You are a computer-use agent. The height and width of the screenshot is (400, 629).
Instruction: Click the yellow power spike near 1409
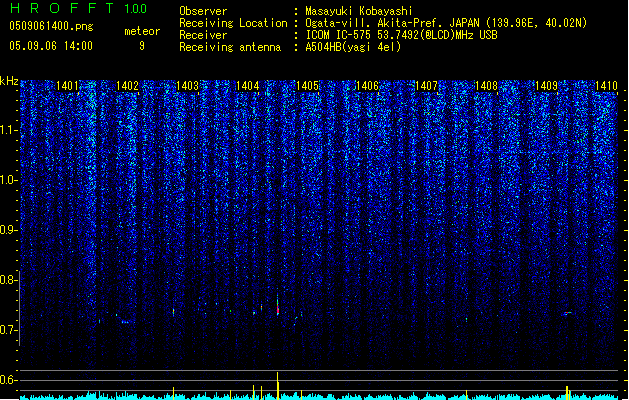coord(567,392)
